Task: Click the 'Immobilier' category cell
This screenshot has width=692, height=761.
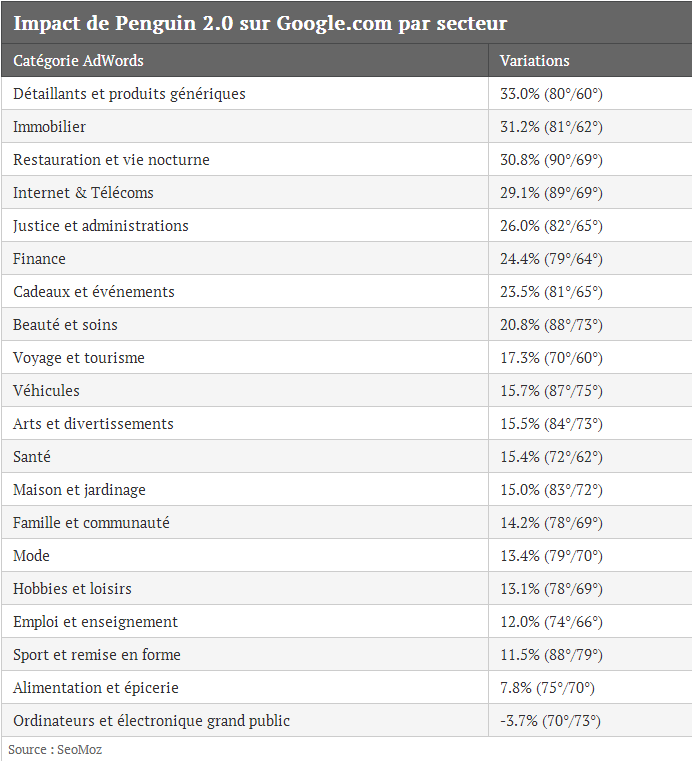Action: tap(245, 126)
